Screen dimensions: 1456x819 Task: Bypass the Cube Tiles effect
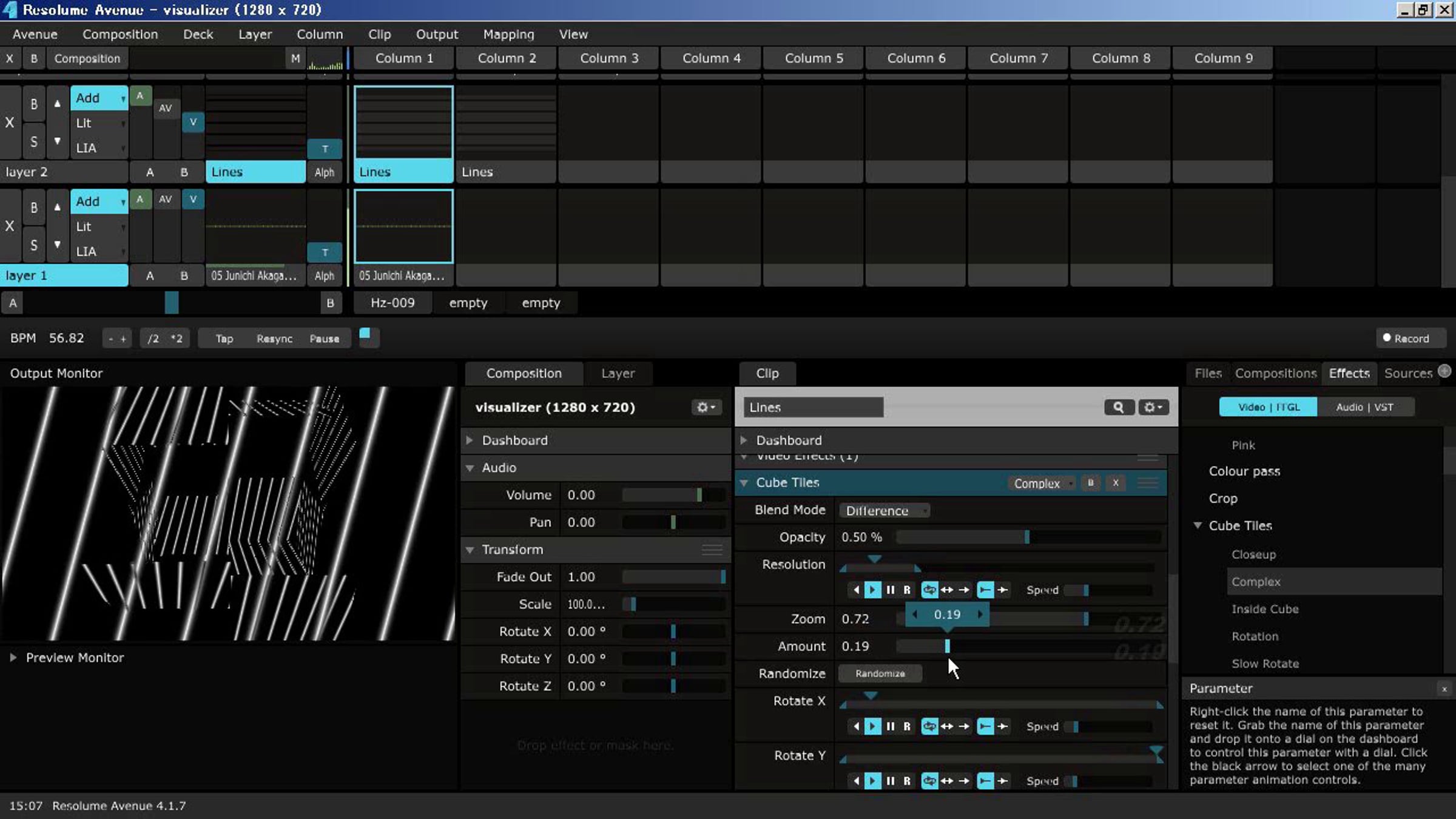pos(1090,483)
